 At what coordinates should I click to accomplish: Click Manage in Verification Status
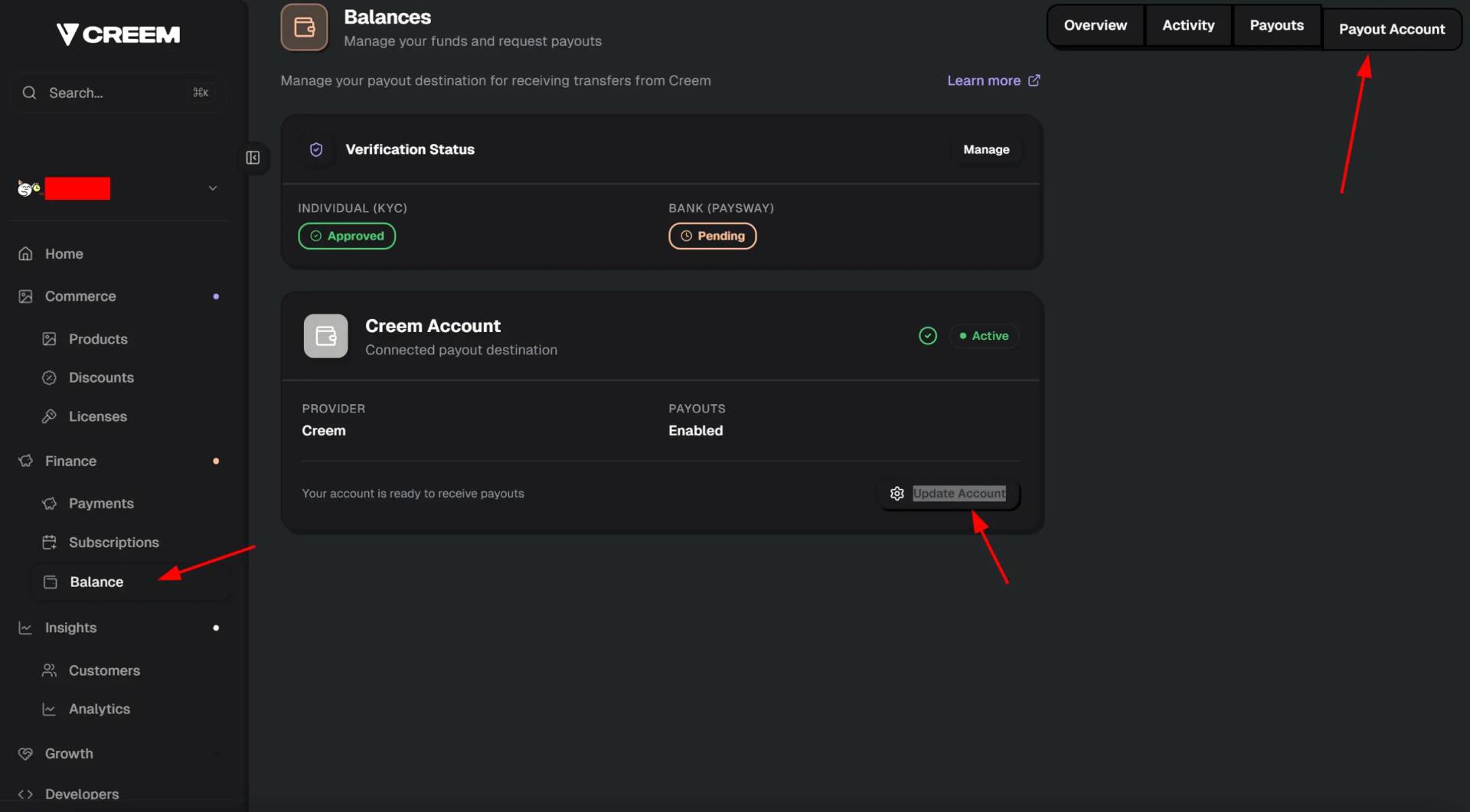pos(985,150)
